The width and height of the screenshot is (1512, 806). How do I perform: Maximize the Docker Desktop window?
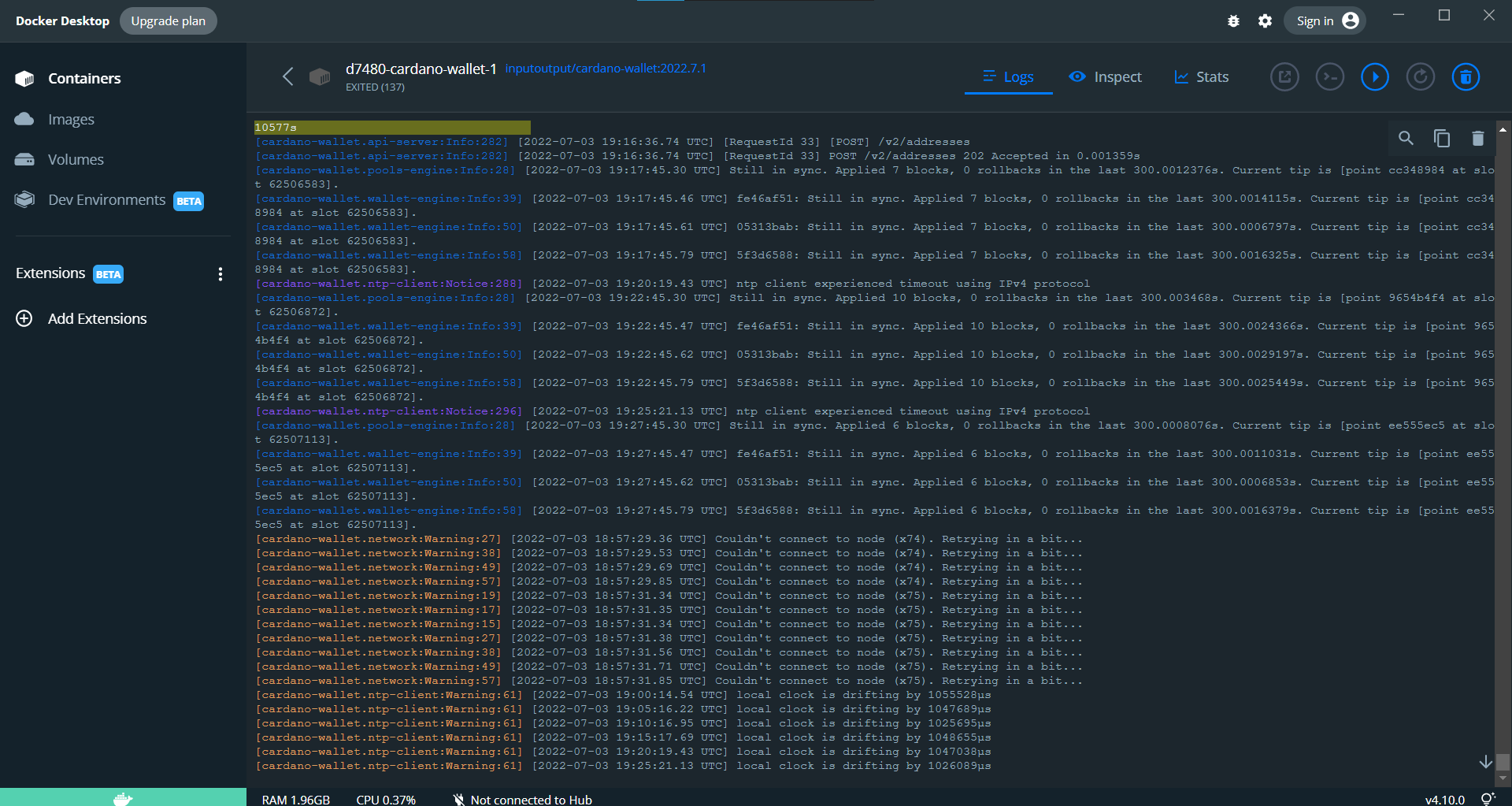1444,15
